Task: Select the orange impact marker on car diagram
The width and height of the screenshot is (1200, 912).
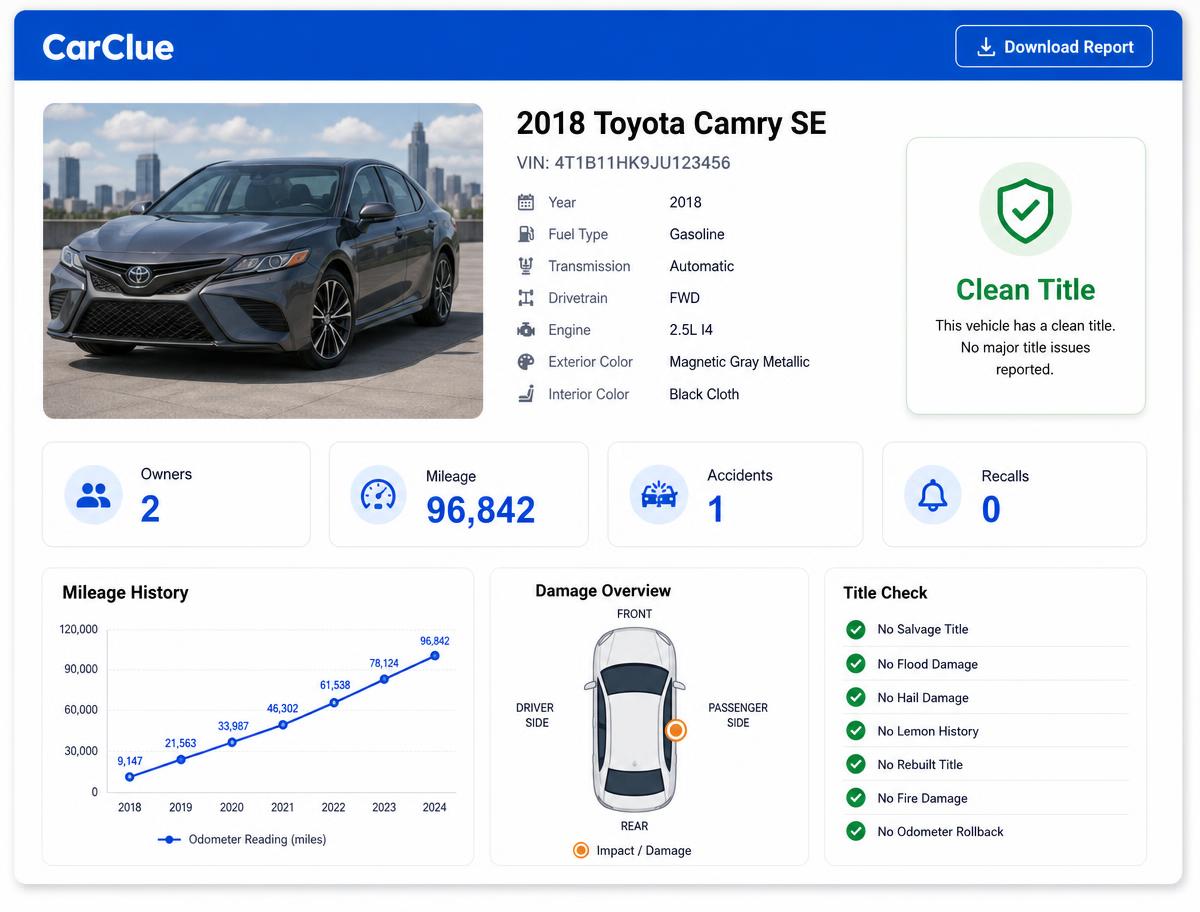Action: [x=676, y=731]
